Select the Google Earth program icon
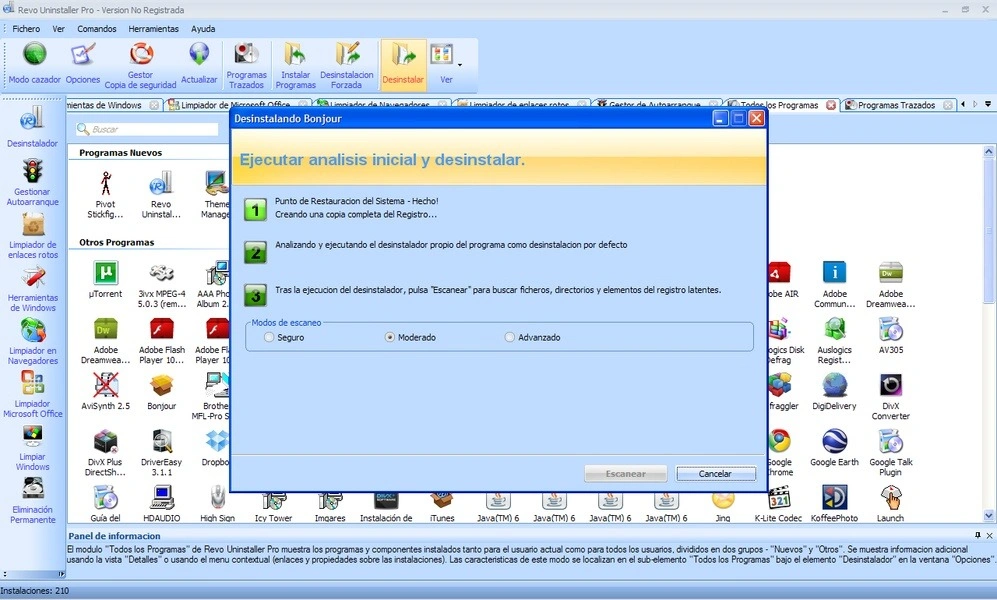997x600 pixels. coord(834,447)
